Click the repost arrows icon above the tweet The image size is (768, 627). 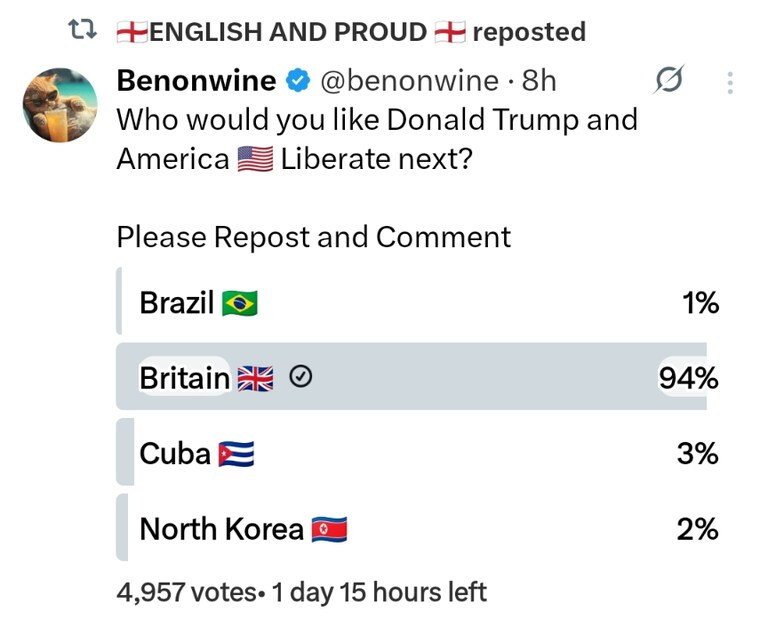79,32
